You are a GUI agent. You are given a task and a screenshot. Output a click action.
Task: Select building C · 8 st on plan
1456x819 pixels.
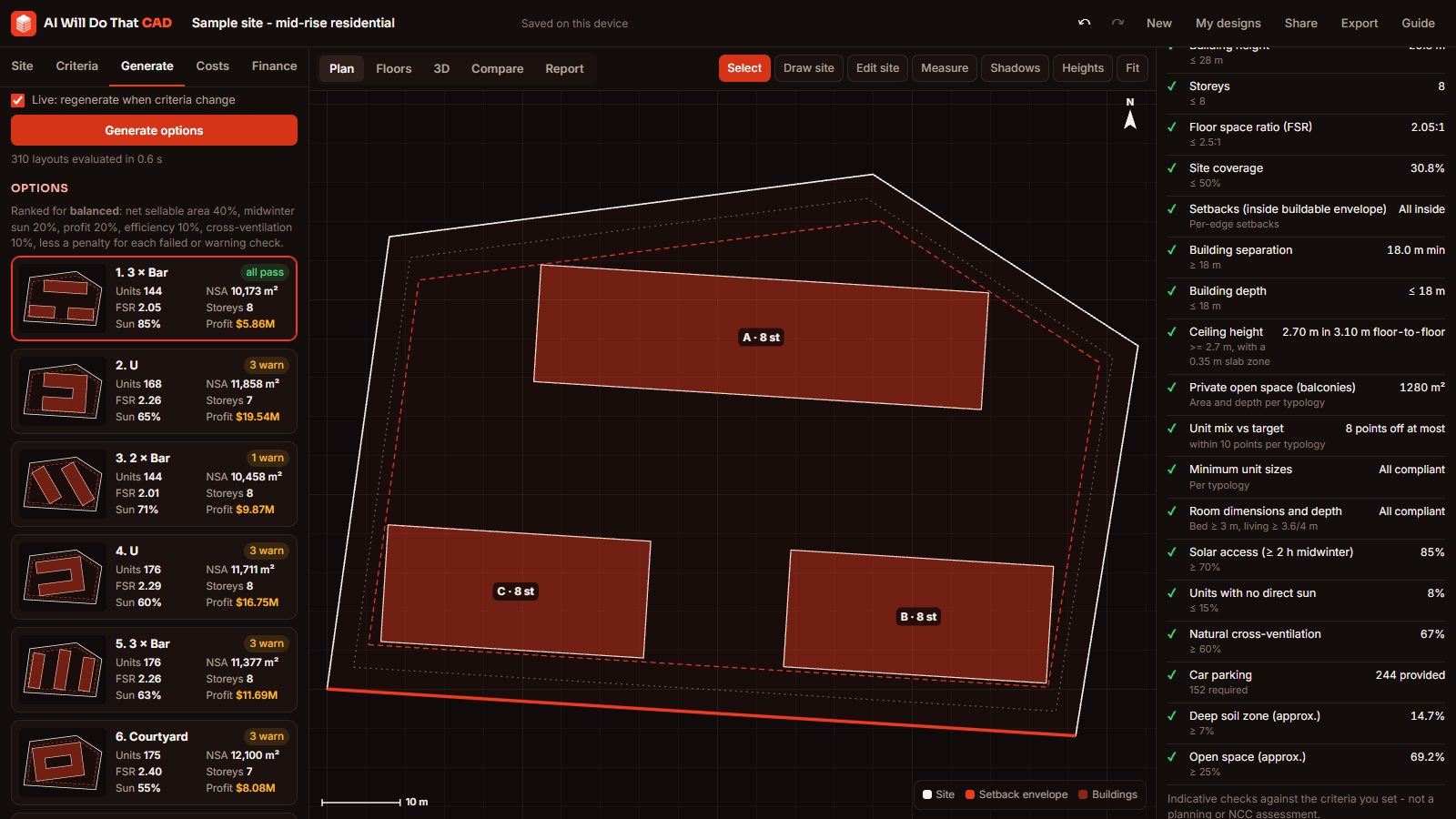tap(515, 591)
